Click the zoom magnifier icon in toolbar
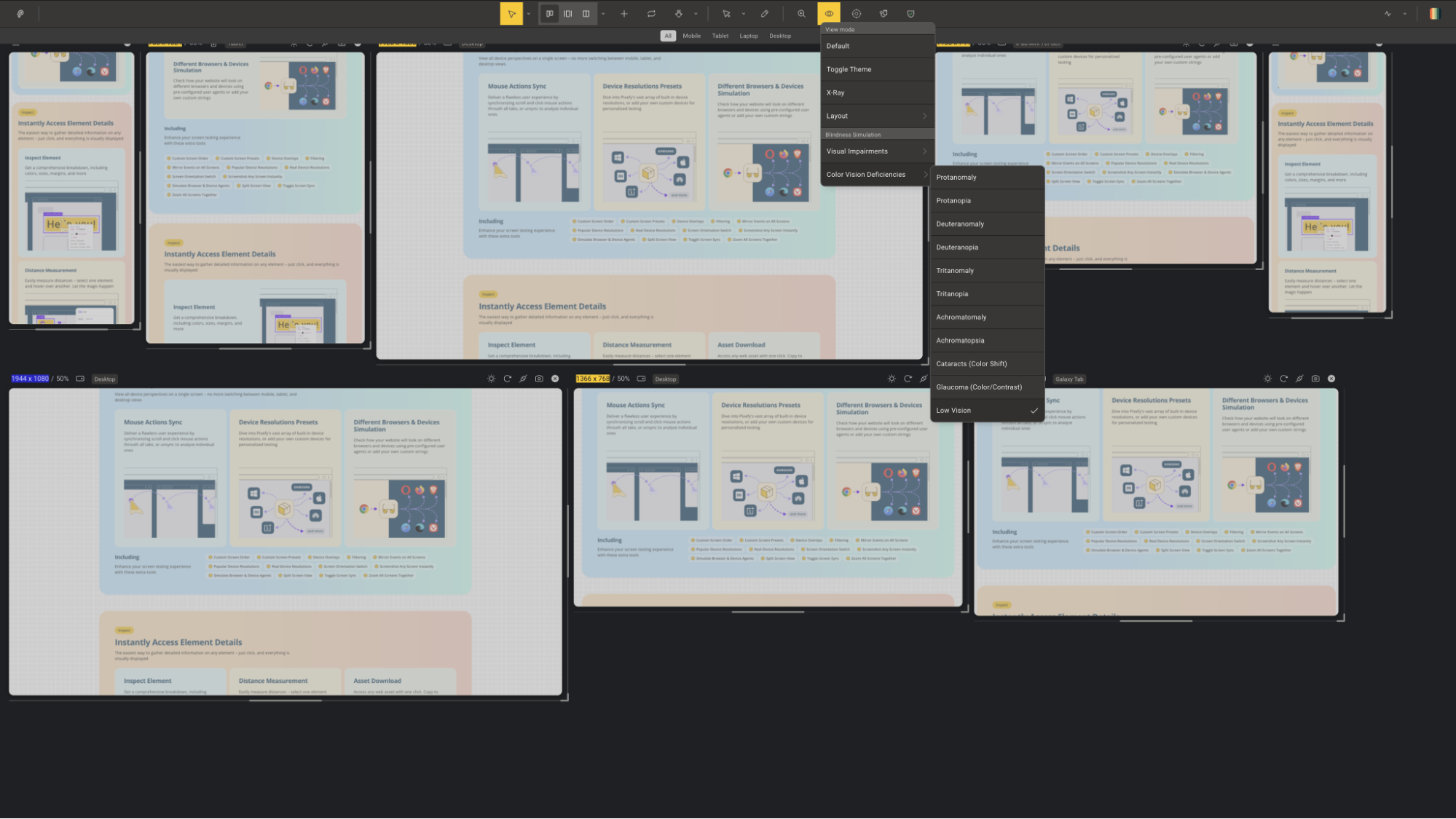 click(801, 14)
